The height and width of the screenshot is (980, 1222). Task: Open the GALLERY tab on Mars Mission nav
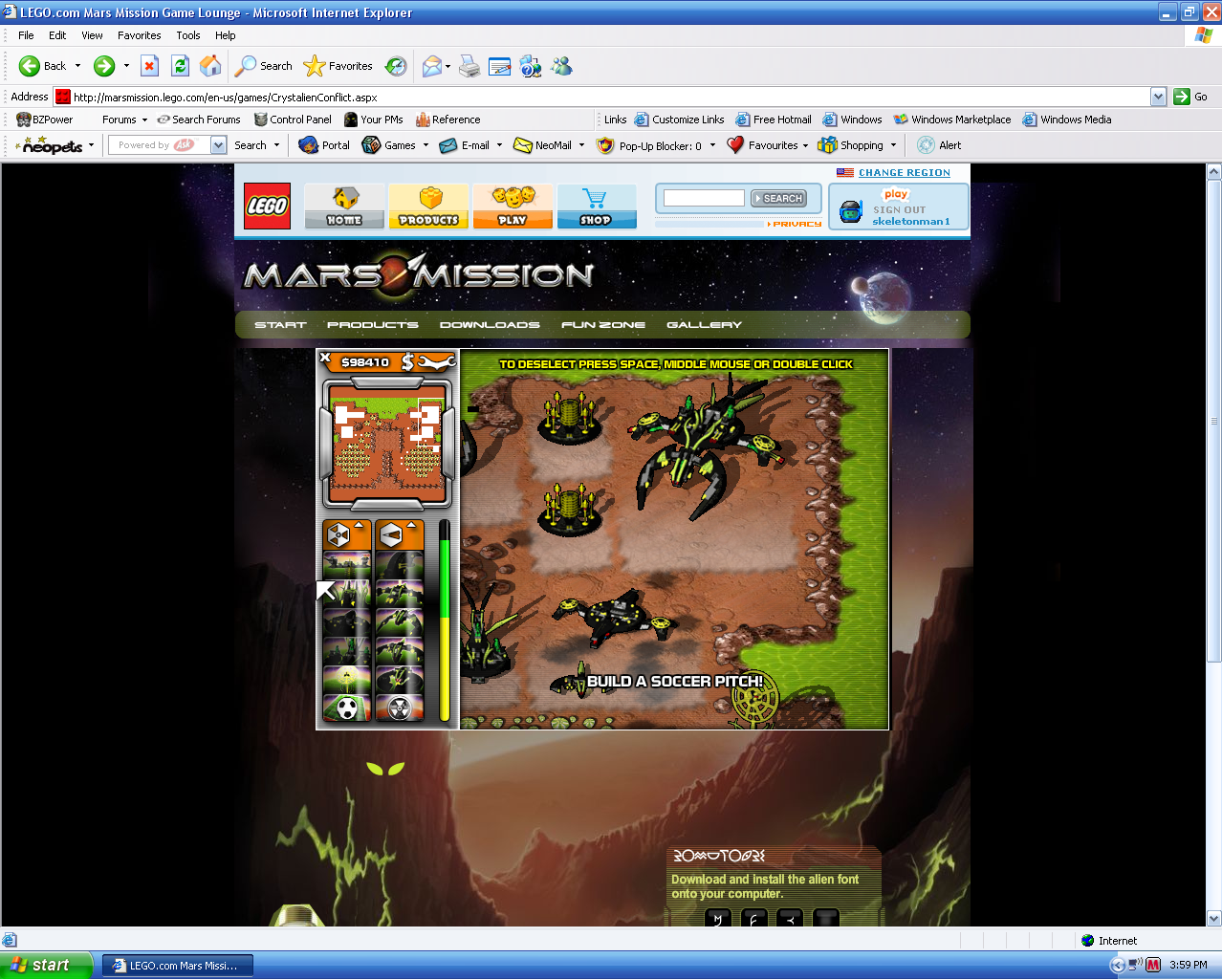(x=705, y=325)
